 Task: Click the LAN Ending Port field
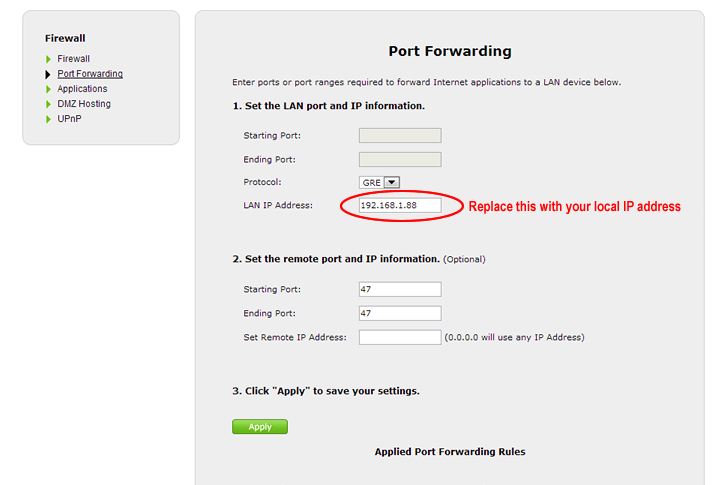tap(400, 159)
